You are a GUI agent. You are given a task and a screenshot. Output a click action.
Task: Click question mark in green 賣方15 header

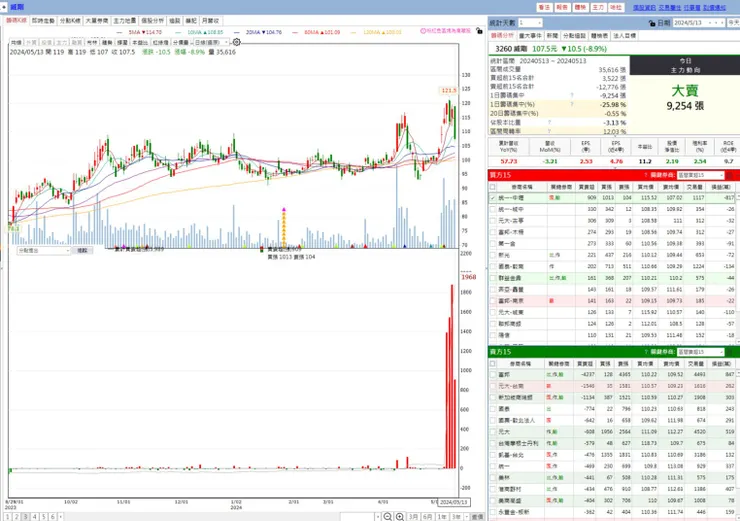pyautogui.click(x=646, y=352)
